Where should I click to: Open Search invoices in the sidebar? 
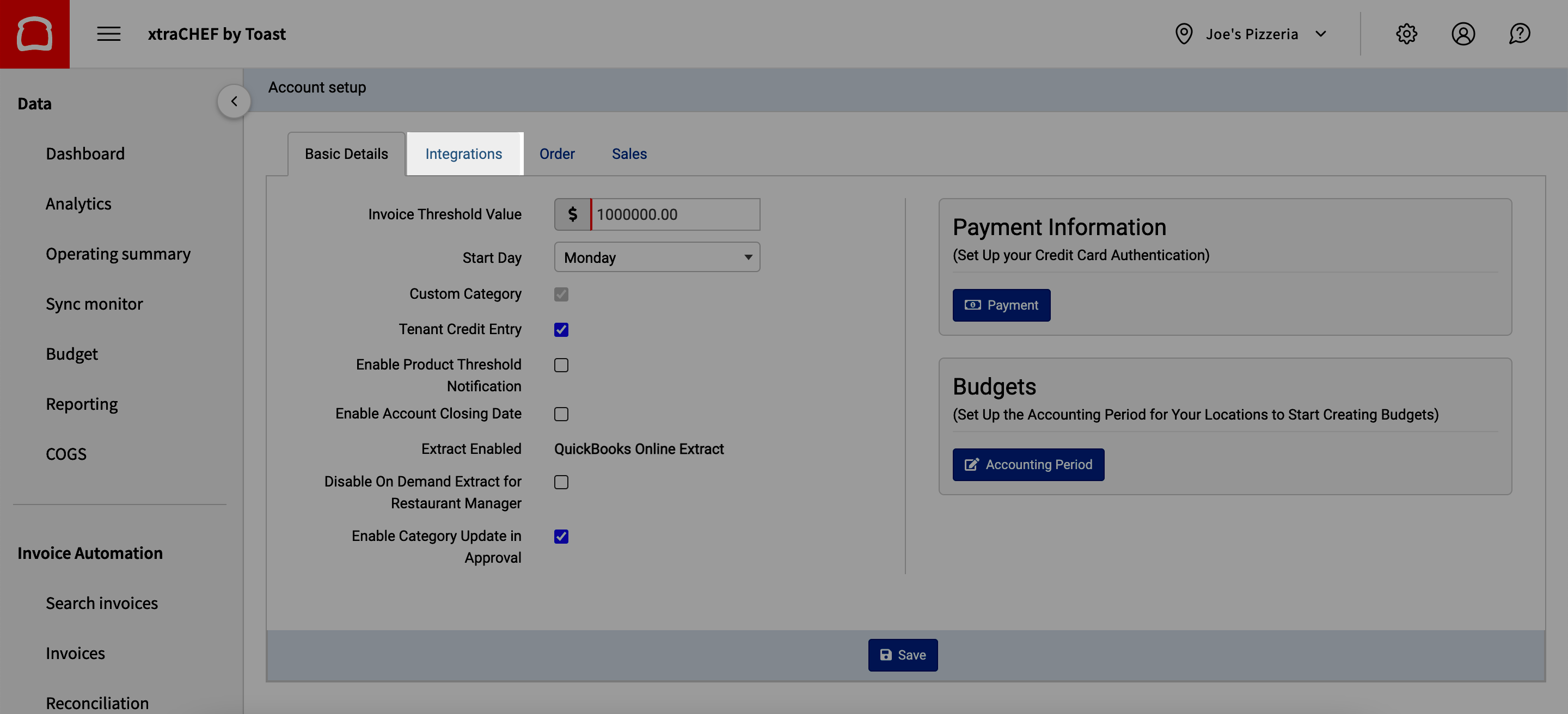(x=102, y=602)
